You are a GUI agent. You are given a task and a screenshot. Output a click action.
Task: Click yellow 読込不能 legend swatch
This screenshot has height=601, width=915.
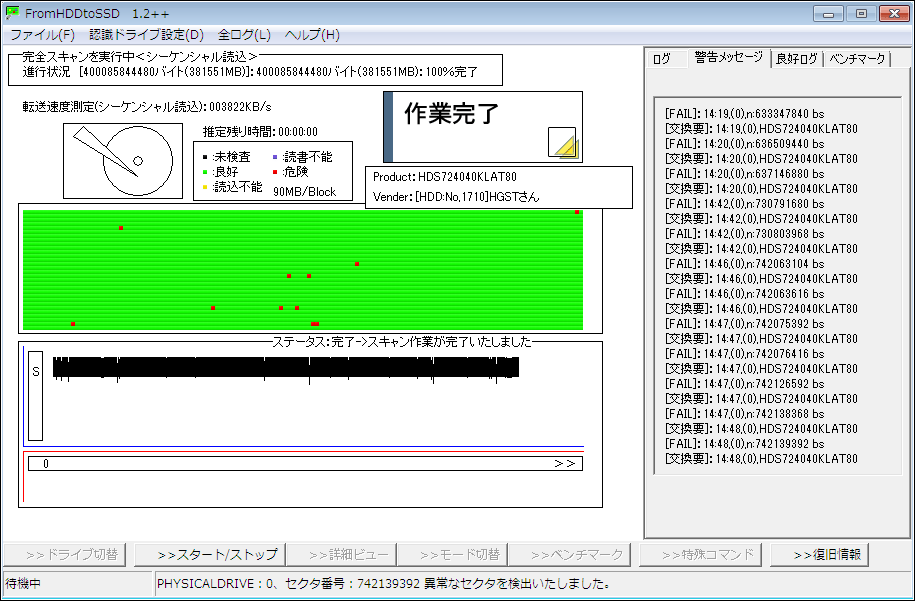tap(205, 187)
